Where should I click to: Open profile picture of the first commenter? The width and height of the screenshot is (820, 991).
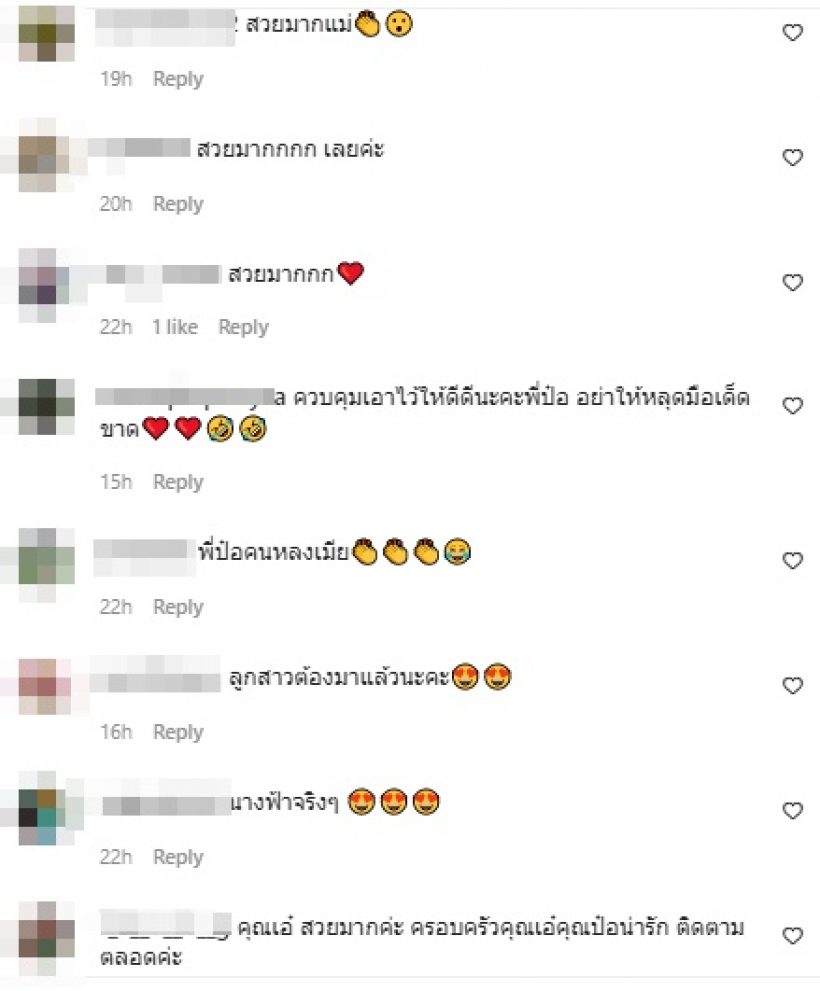click(46, 33)
